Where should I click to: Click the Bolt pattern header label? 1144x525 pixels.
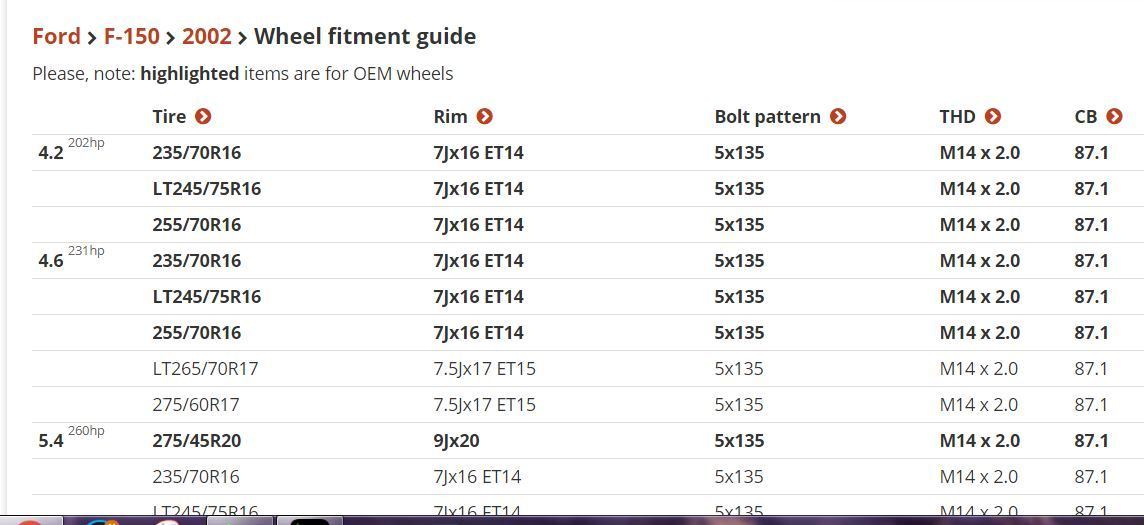(767, 117)
